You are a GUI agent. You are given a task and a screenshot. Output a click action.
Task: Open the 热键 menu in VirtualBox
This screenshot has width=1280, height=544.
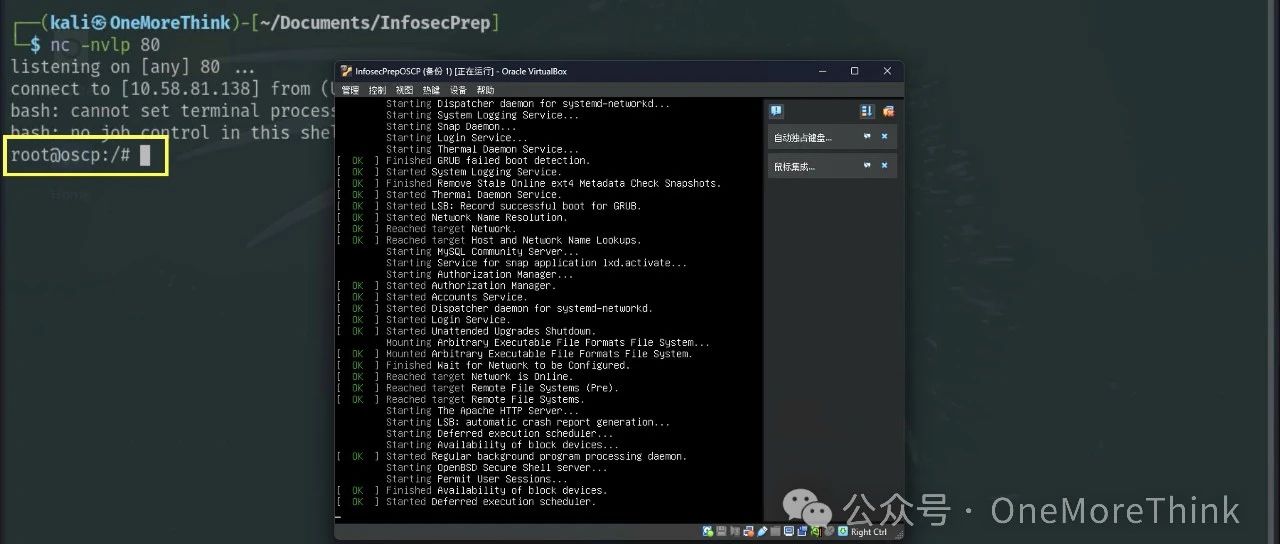pos(431,90)
